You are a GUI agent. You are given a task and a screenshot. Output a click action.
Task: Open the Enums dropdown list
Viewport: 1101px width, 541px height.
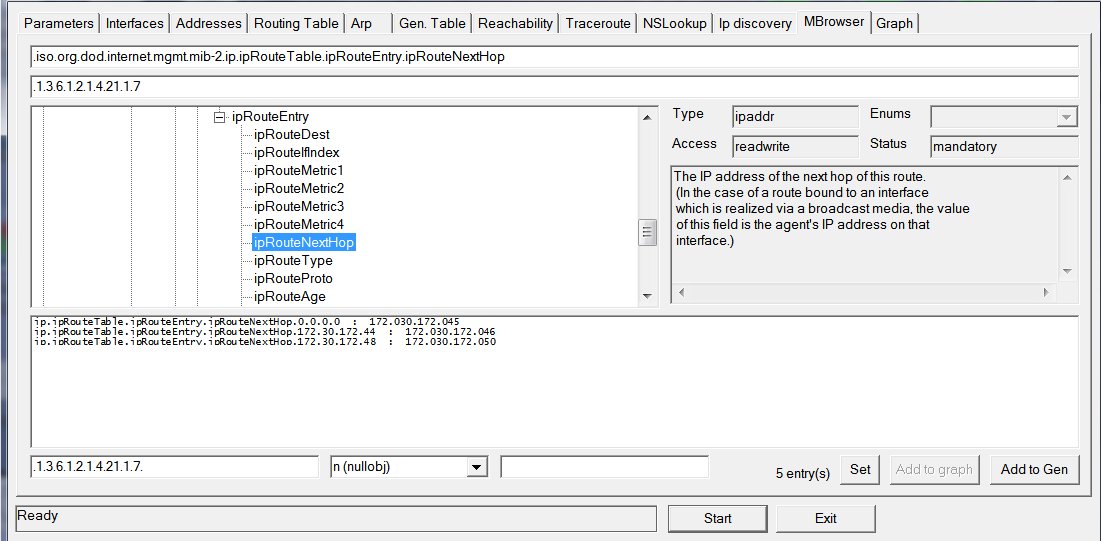pyautogui.click(x=1066, y=117)
